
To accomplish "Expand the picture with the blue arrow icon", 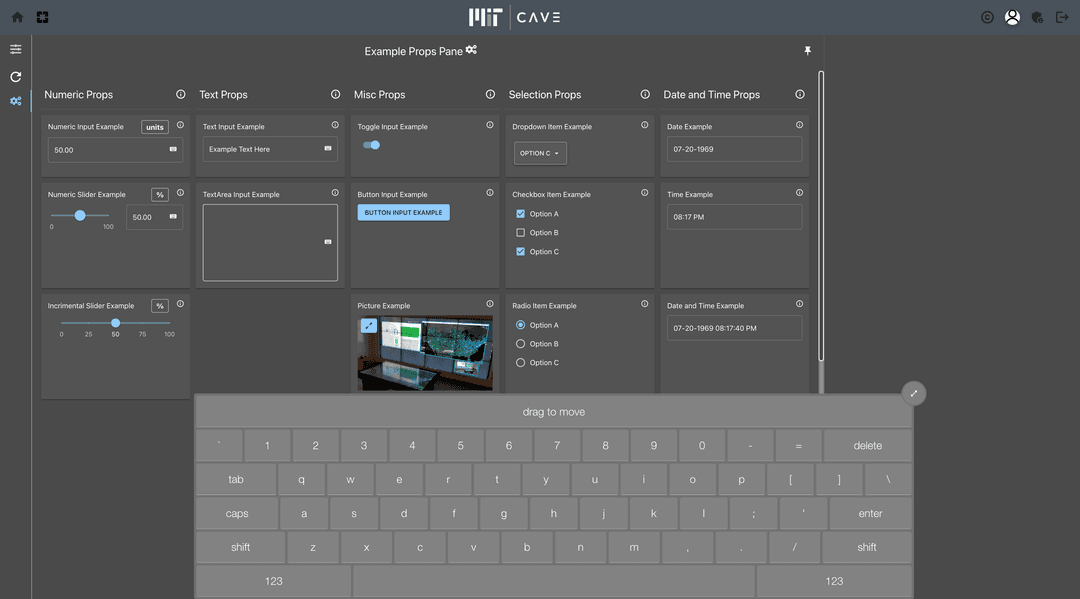I will point(369,326).
